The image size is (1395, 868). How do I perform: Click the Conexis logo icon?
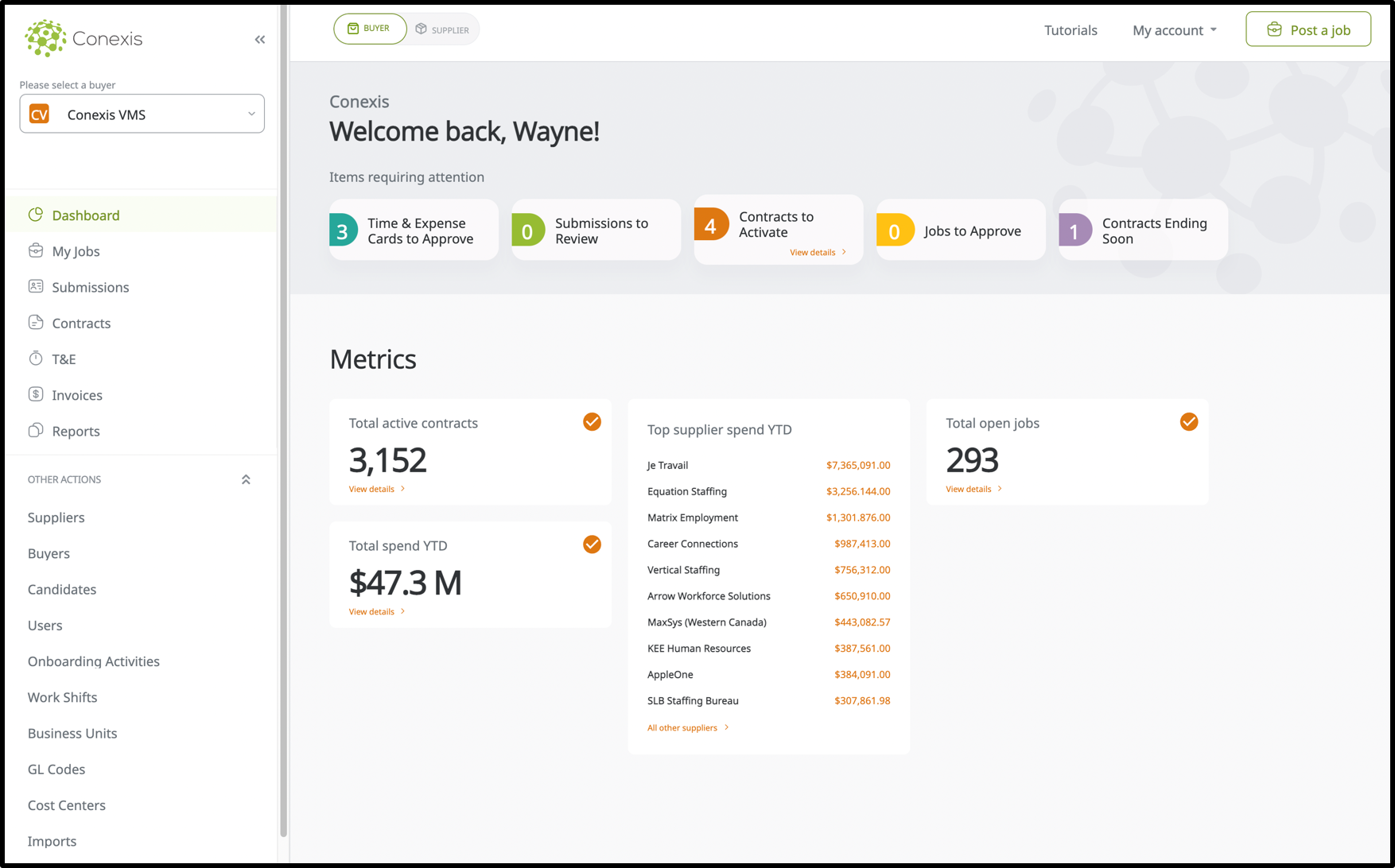[45, 38]
